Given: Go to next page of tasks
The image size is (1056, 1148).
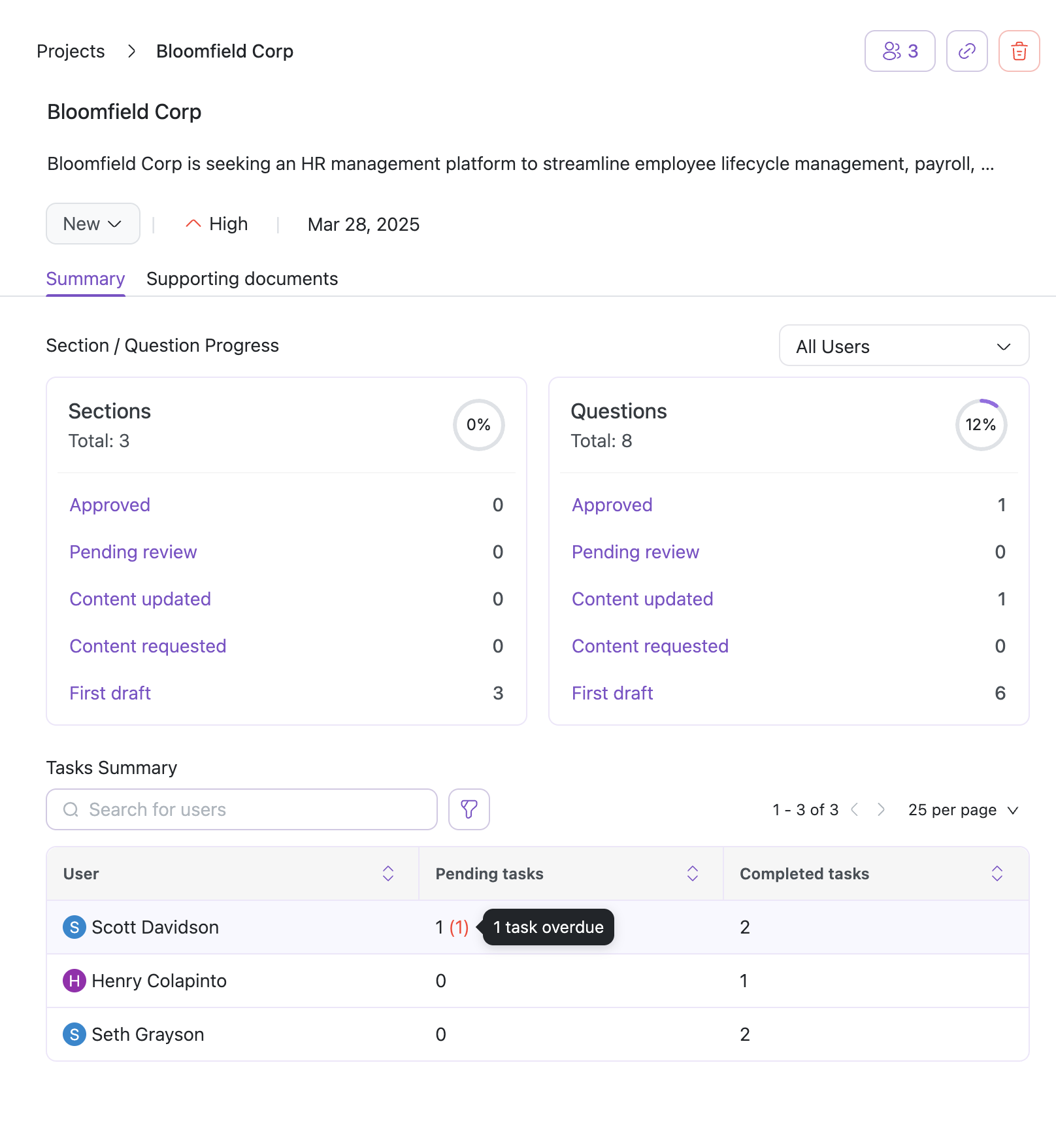Looking at the screenshot, I should click(881, 810).
